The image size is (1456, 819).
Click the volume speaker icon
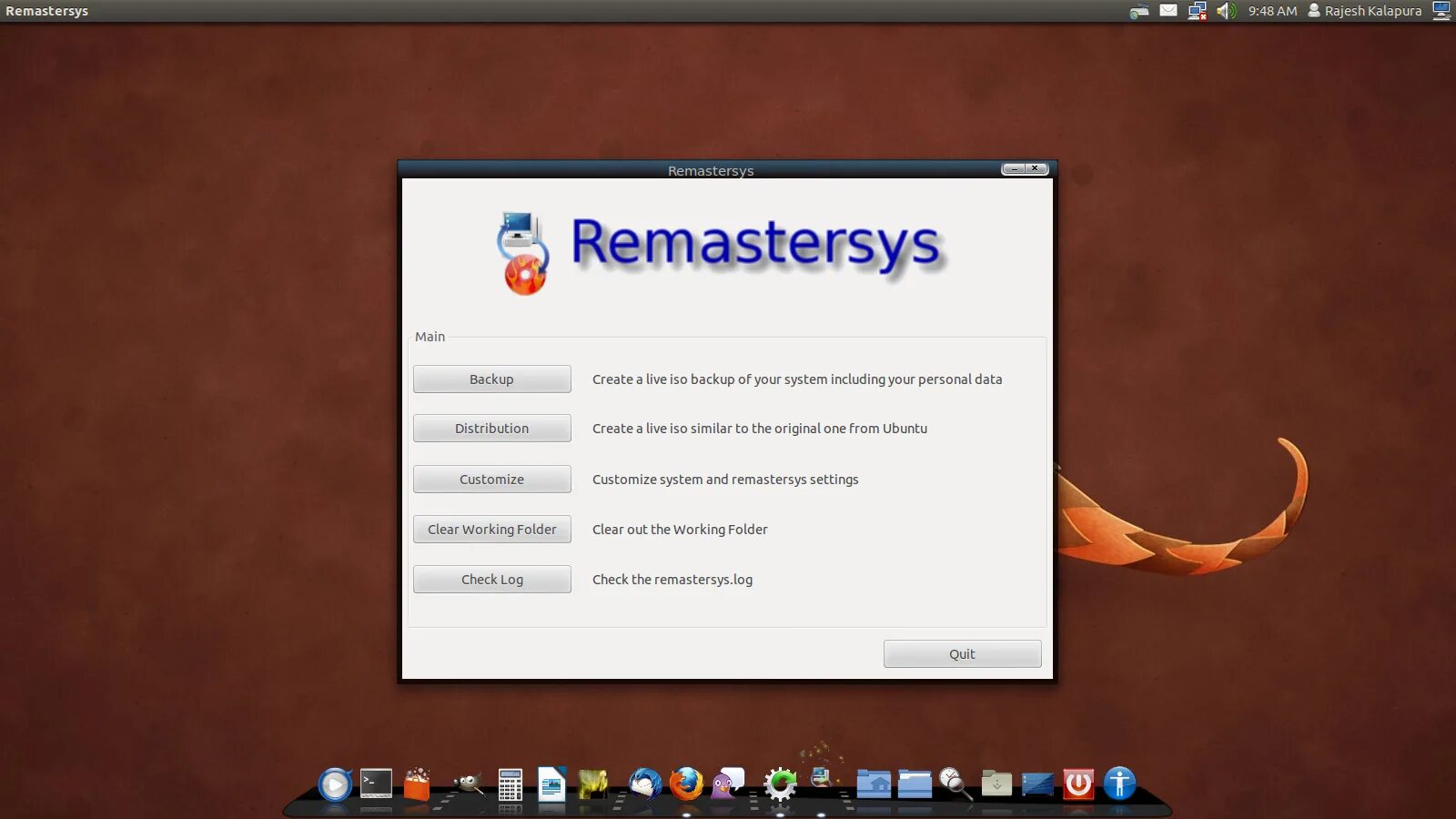[1227, 11]
